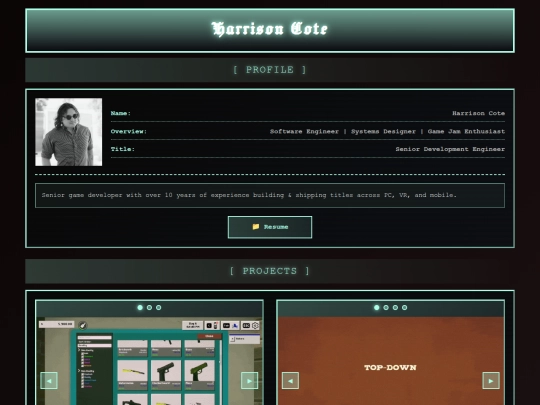Click the Name: label
The width and height of the screenshot is (540, 405).
[121, 113]
